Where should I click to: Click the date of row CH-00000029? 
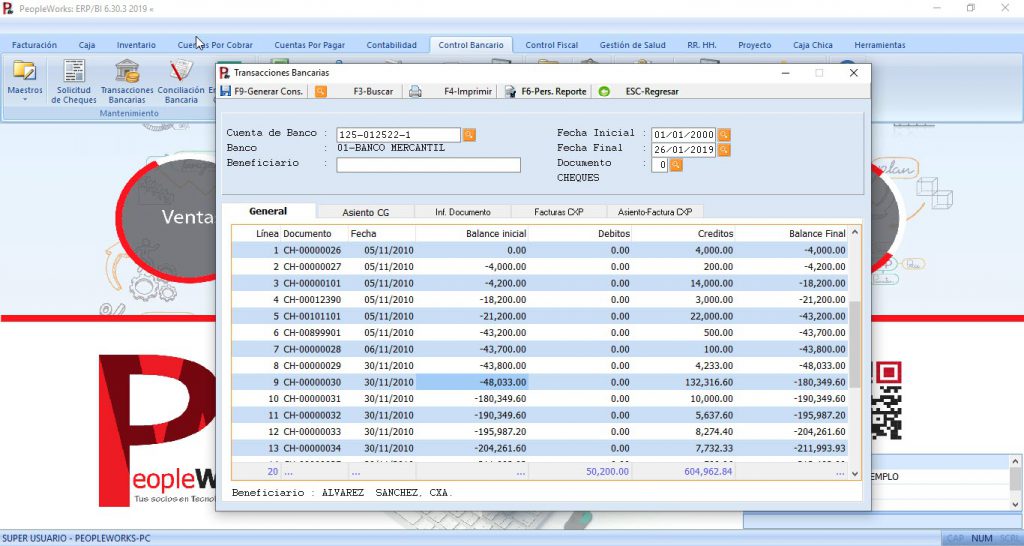coord(389,366)
